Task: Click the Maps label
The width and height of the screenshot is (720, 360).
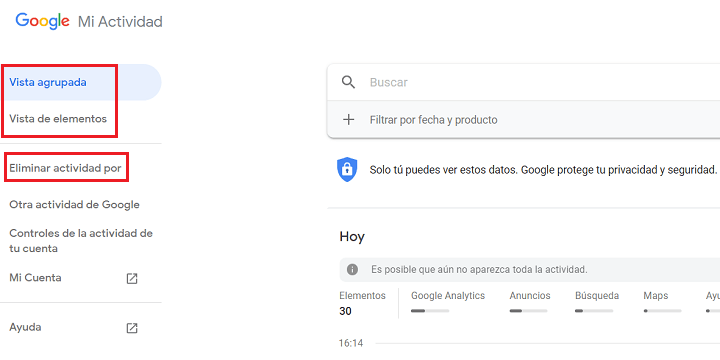Action: (656, 296)
